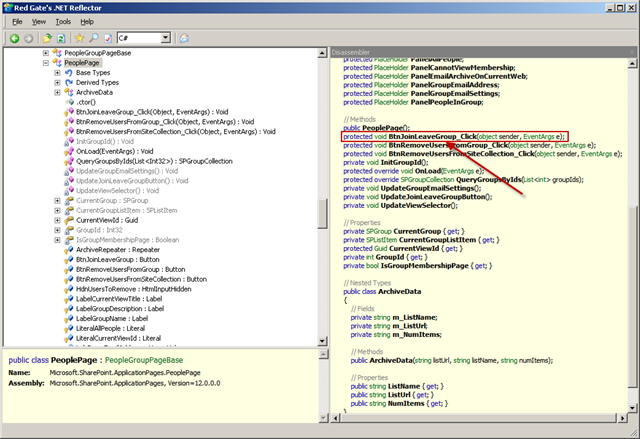This screenshot has width=640, height=439.
Task: Click the tree pane vertical scrollbar thumb
Action: (322, 213)
